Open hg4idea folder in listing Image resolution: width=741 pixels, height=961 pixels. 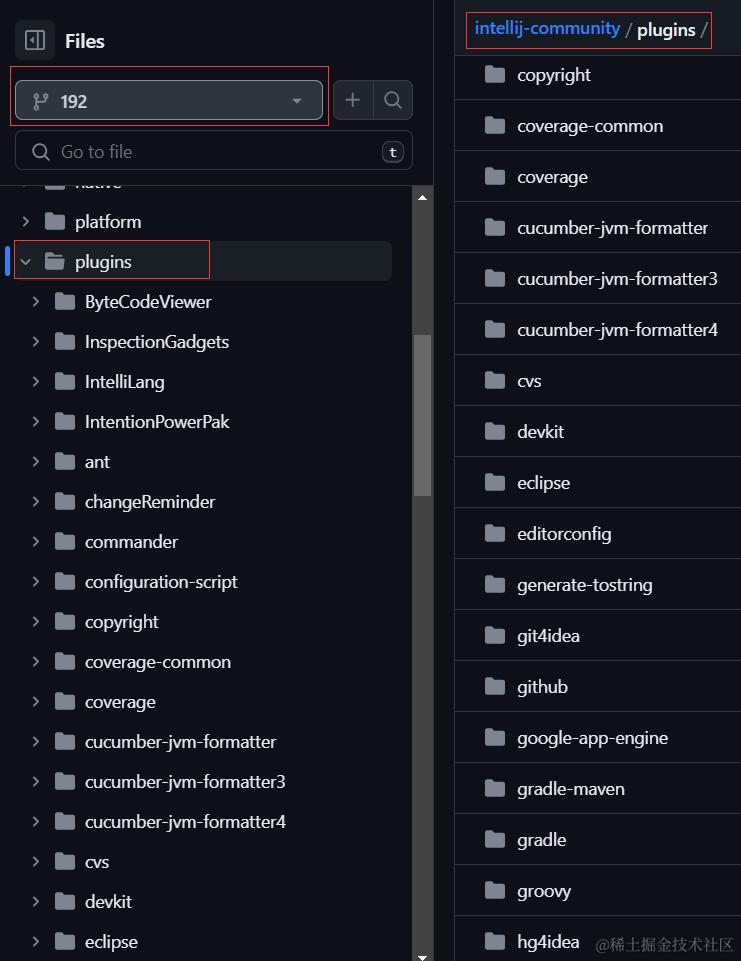coord(548,941)
